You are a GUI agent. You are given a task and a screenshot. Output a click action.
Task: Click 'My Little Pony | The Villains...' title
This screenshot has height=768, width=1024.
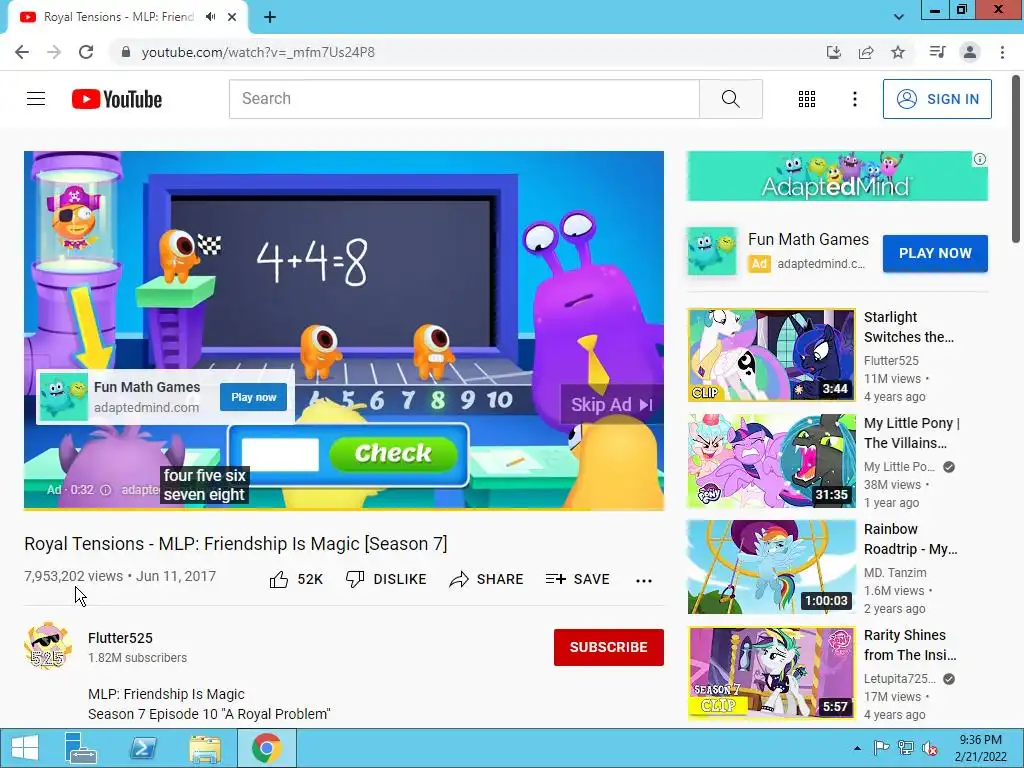[x=912, y=433]
